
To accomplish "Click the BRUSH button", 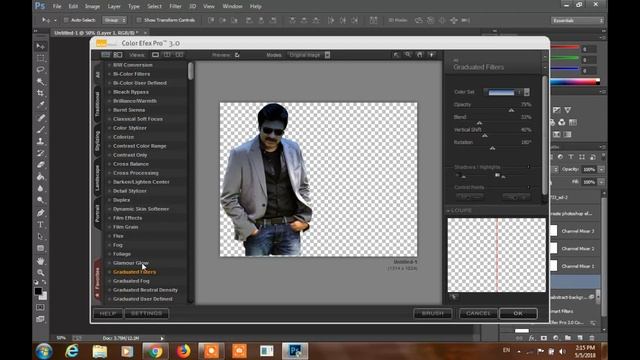I will pos(433,313).
